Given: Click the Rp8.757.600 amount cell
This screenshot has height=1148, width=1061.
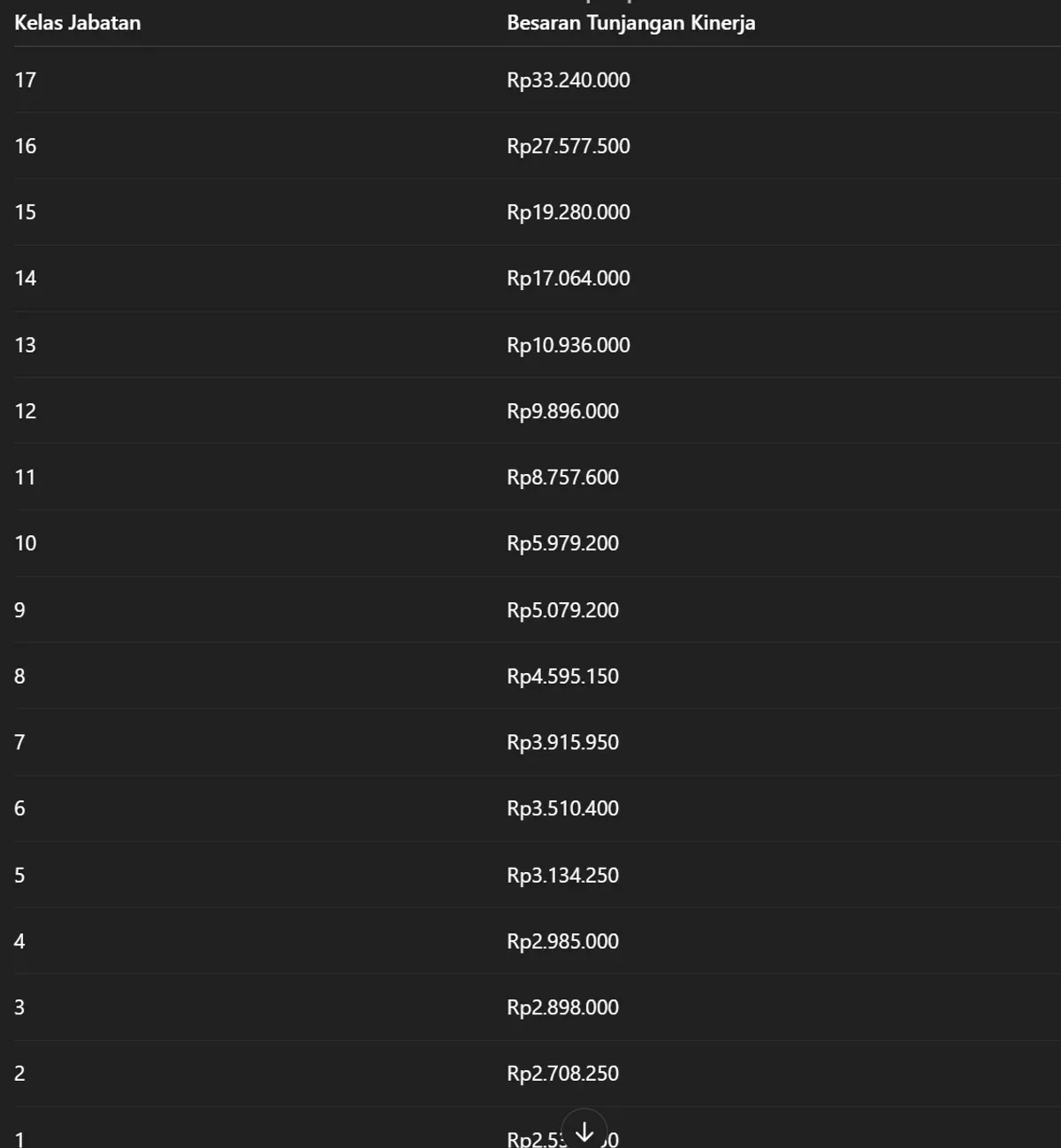Looking at the screenshot, I should (563, 478).
